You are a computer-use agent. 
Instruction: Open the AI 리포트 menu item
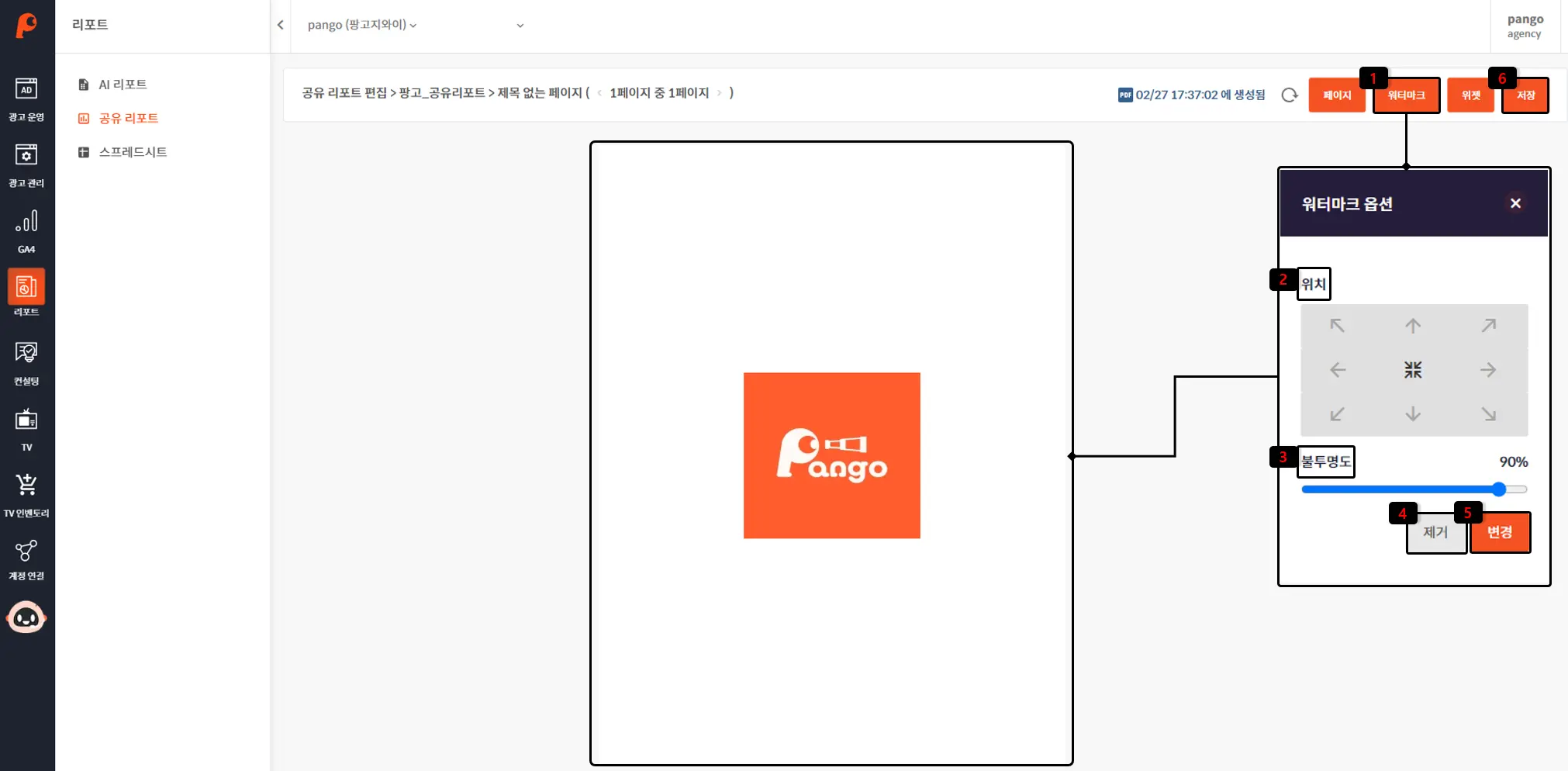click(122, 85)
